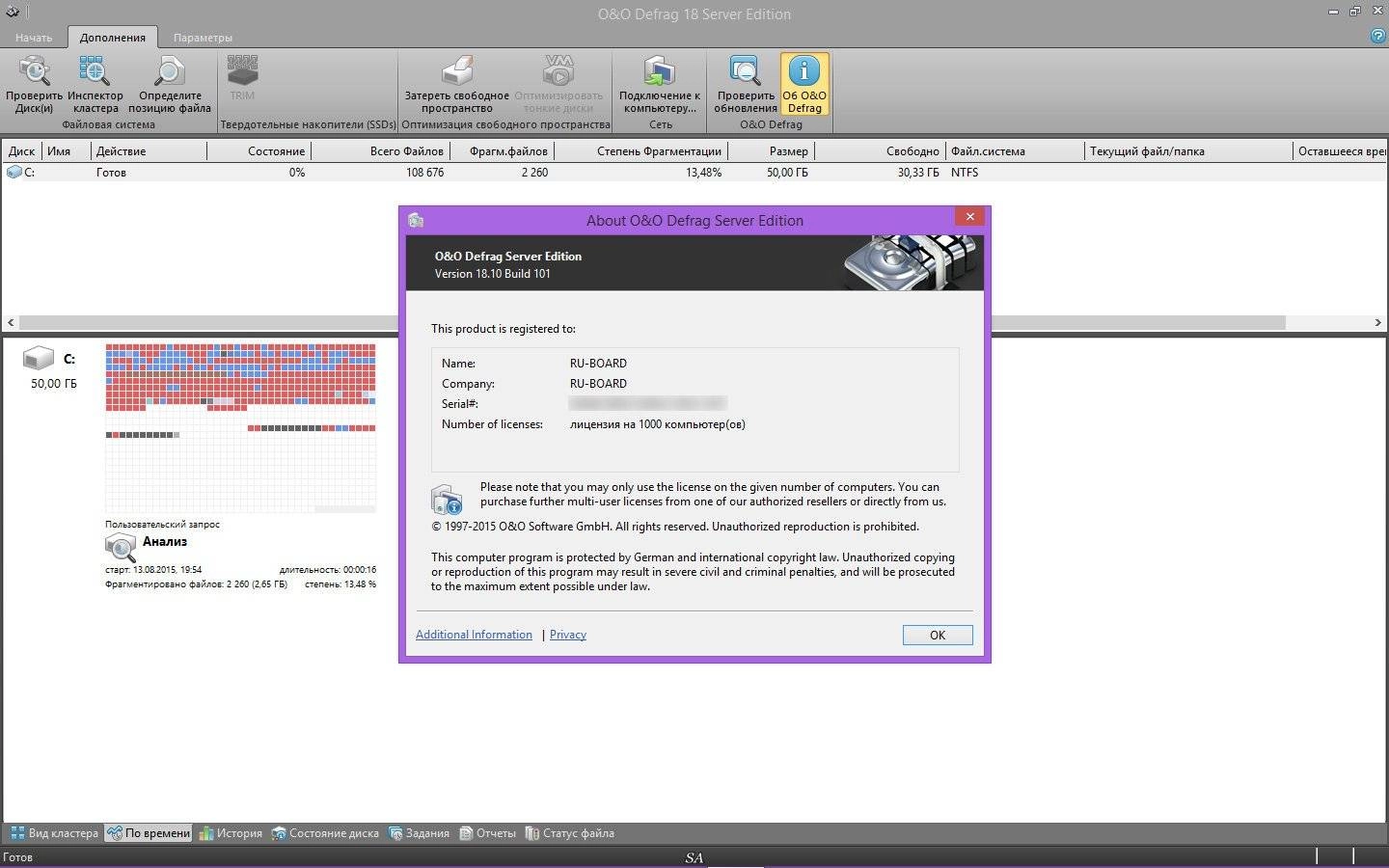The image size is (1389, 868).
Task: Sort by the Действие column header
Action: 149,151
